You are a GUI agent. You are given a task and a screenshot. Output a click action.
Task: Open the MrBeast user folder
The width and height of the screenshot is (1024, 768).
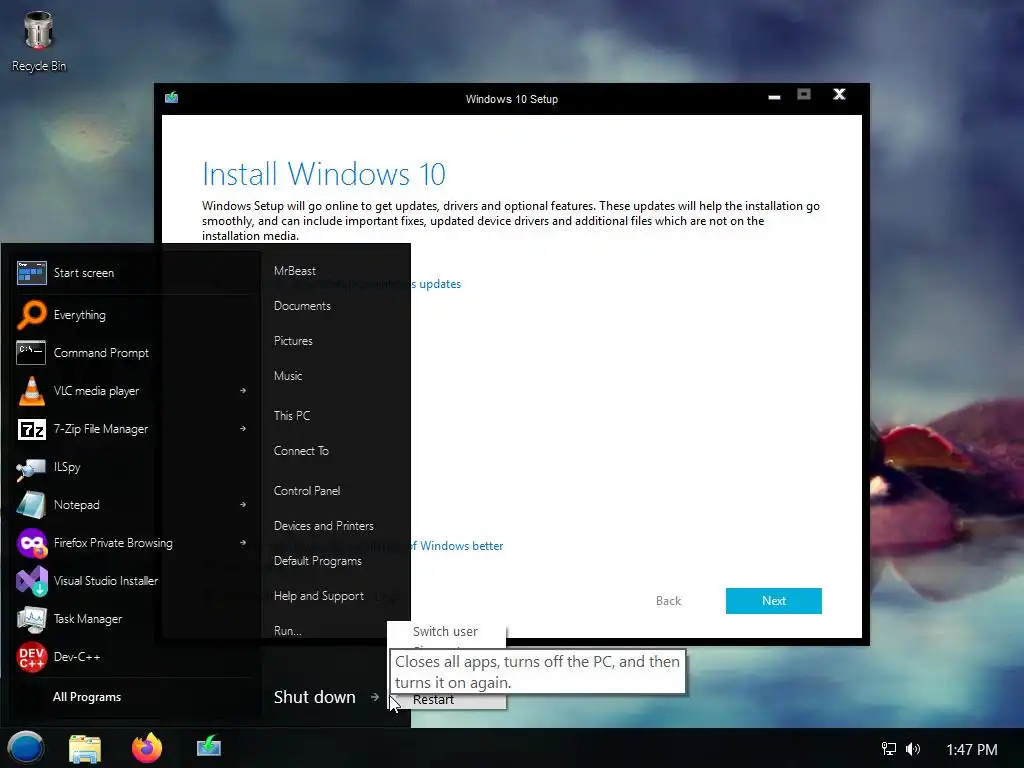point(295,270)
